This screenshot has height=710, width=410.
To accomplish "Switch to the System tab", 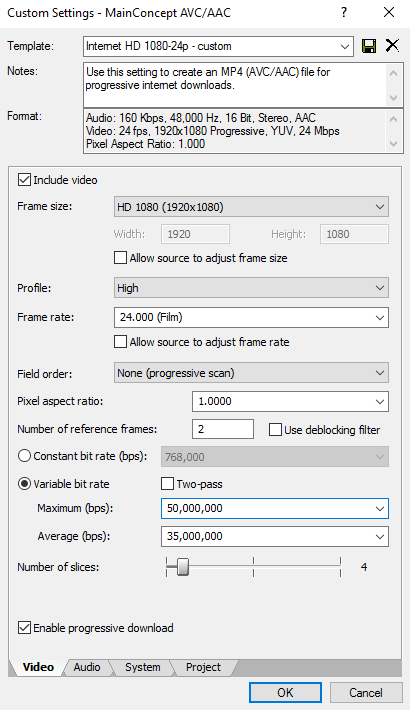I will 142,667.
